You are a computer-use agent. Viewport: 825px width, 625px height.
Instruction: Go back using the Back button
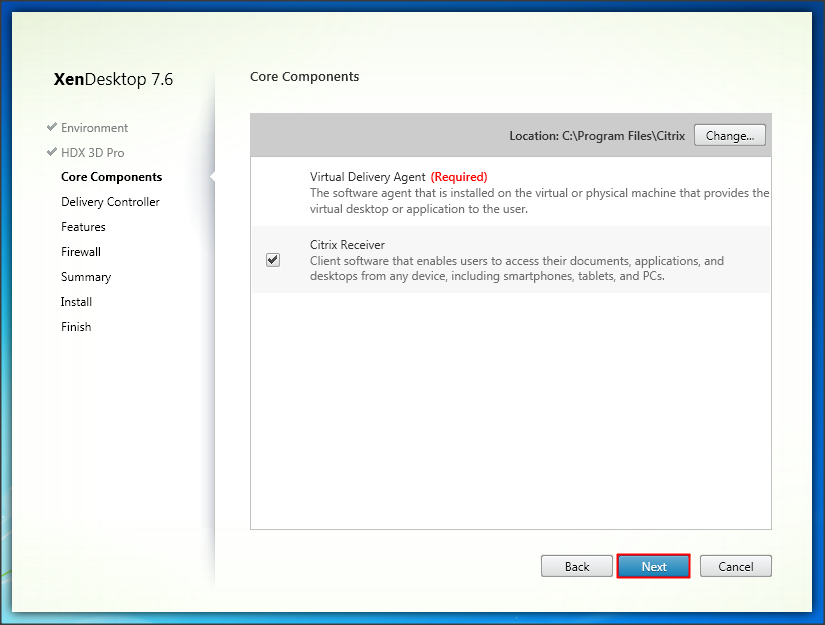(577, 566)
